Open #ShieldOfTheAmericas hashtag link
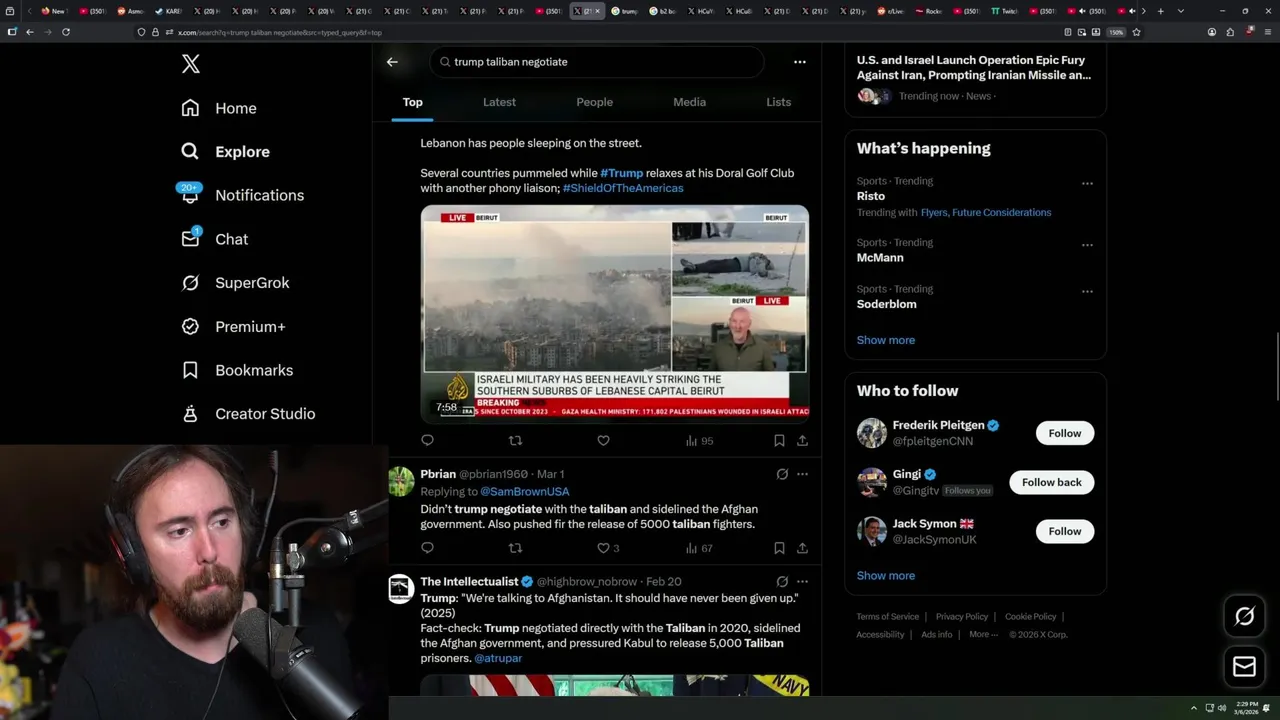1280x720 pixels. point(623,188)
